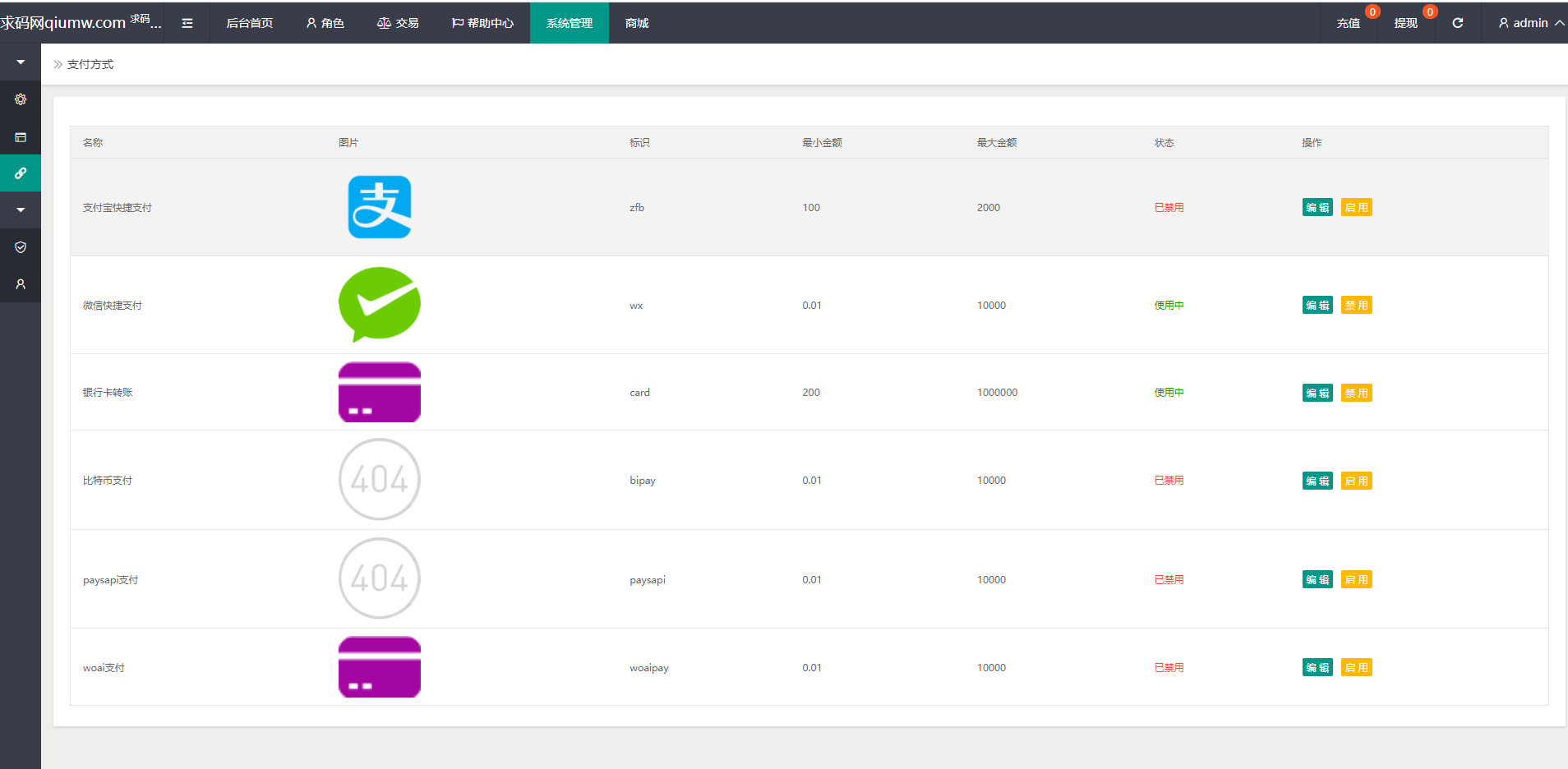Viewport: 1568px width, 769px height.
Task: Click the 已禁用 status in 支付宝快捷支付 row
Action: (x=1169, y=207)
